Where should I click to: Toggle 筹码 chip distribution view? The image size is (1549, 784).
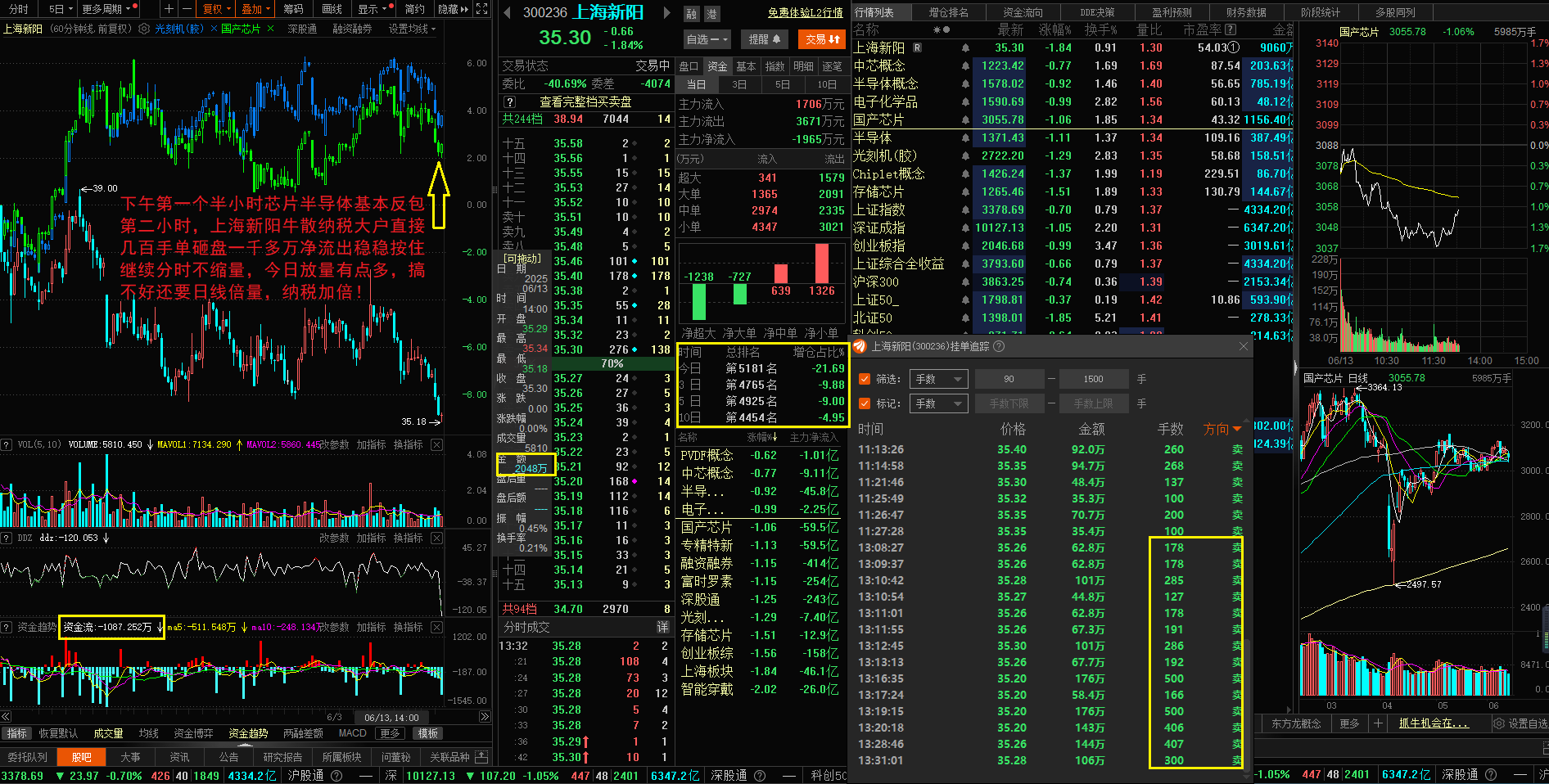(293, 9)
